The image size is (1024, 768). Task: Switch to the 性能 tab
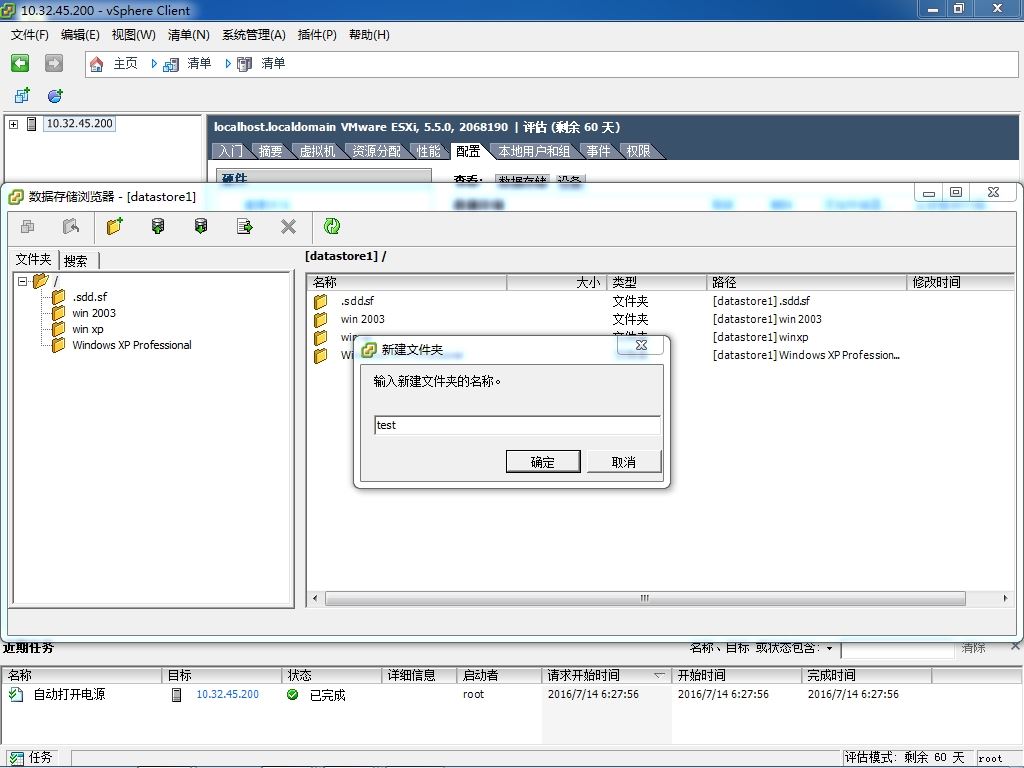(x=428, y=151)
